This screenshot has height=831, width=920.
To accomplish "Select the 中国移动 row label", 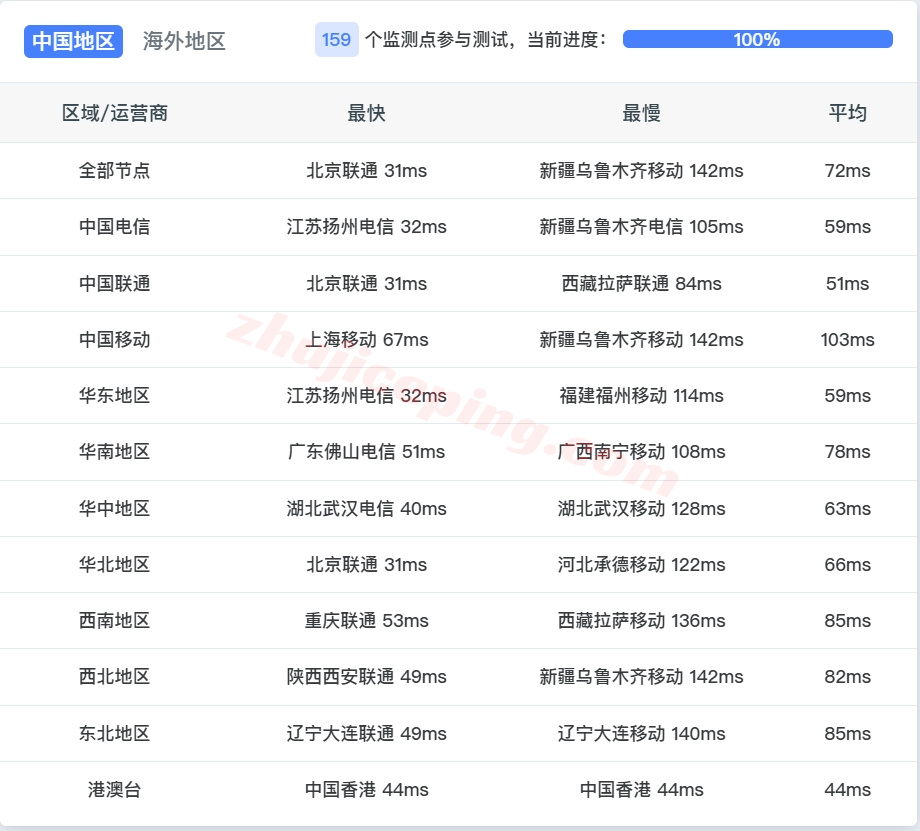I will [x=115, y=340].
